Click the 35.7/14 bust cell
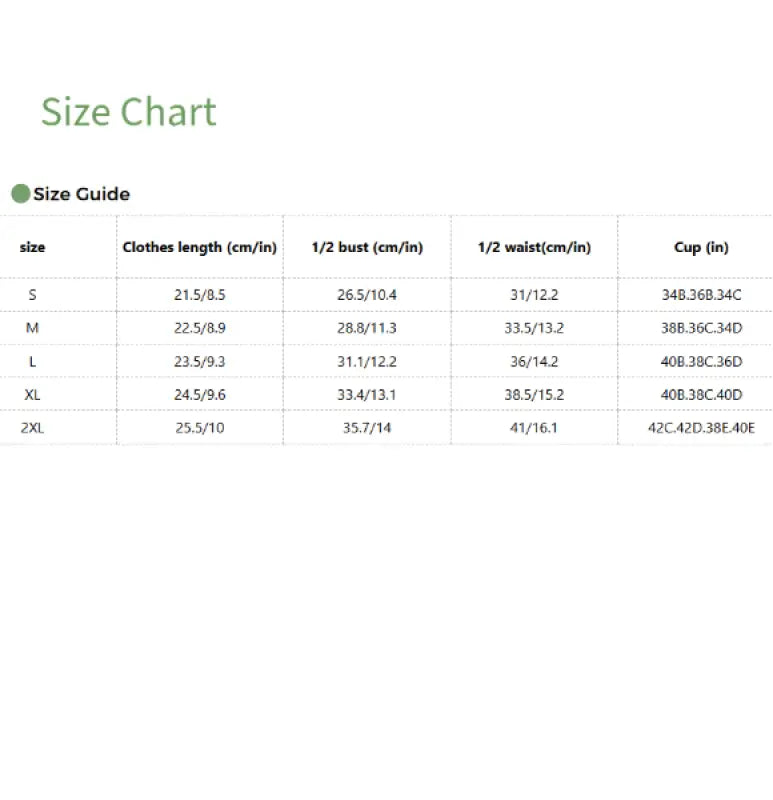The height and width of the screenshot is (800, 773). click(x=367, y=427)
